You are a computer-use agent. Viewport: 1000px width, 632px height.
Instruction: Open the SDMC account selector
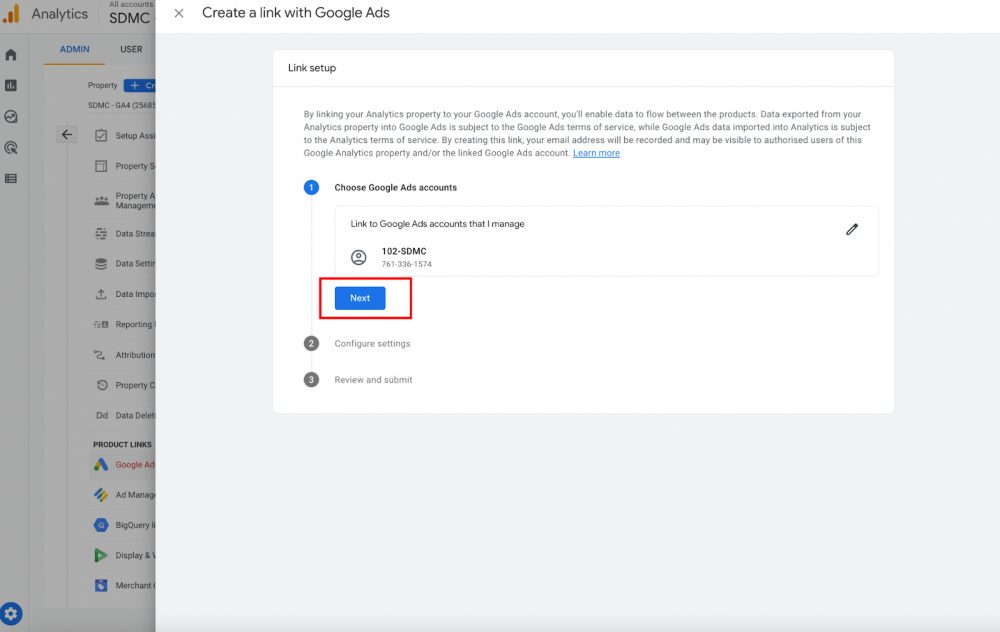pos(130,18)
